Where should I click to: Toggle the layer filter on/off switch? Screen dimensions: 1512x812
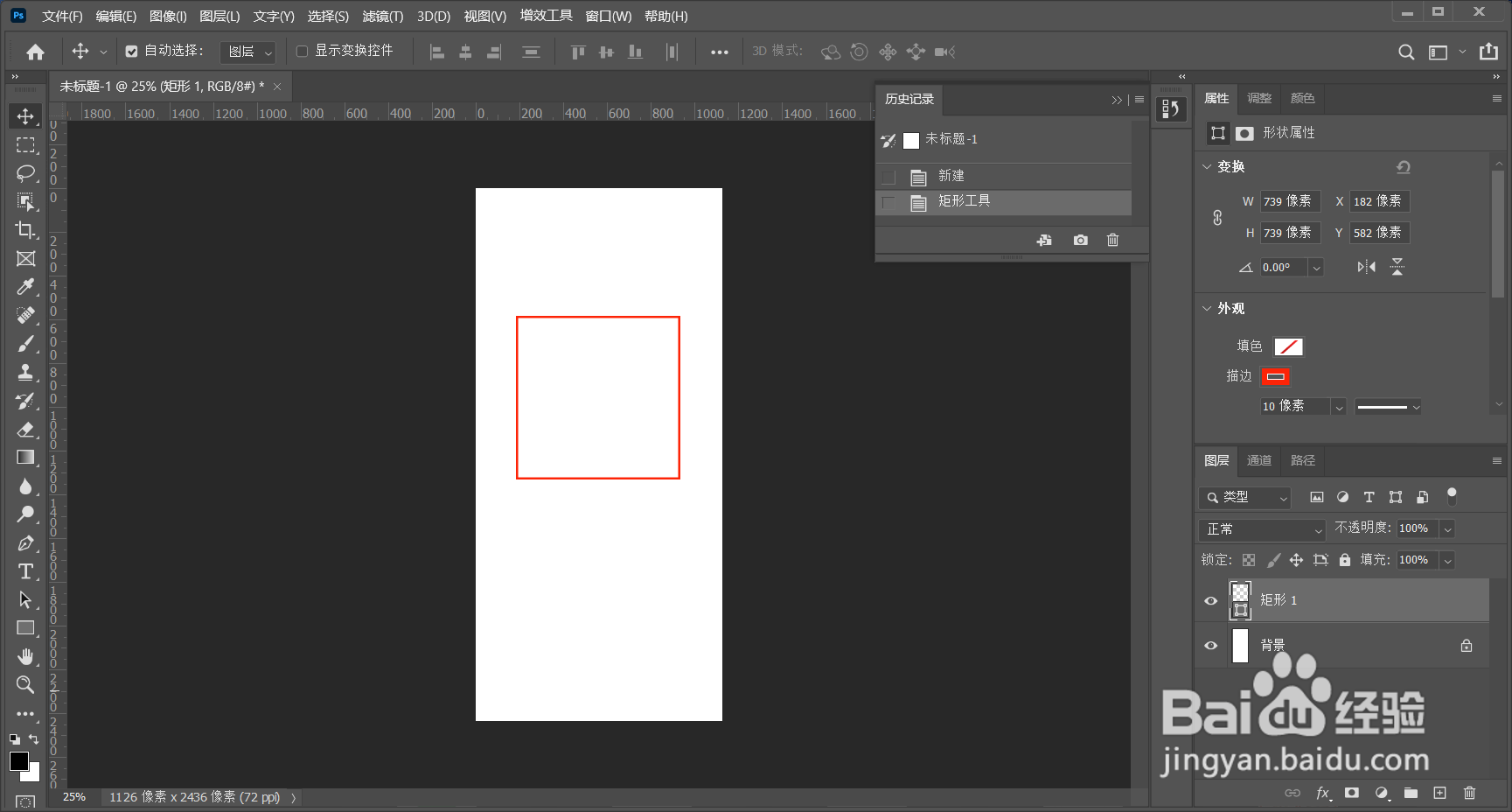point(1452,496)
